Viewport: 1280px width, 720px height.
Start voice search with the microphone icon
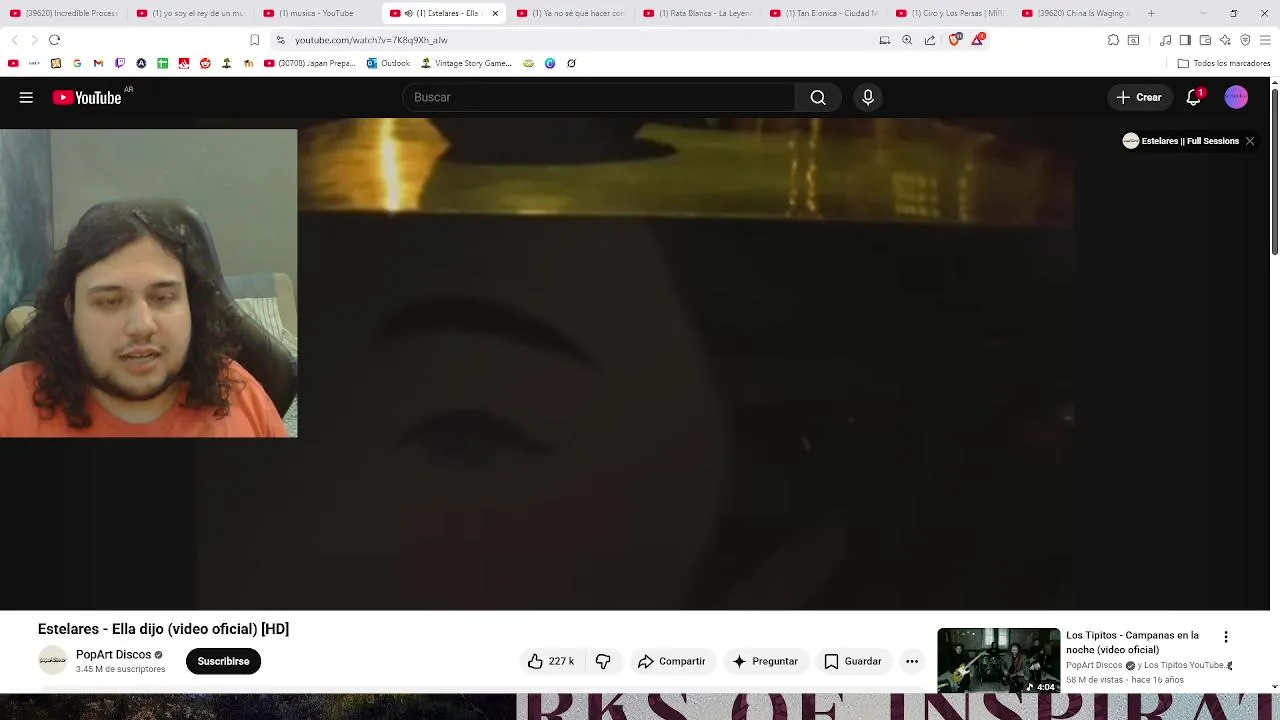868,97
